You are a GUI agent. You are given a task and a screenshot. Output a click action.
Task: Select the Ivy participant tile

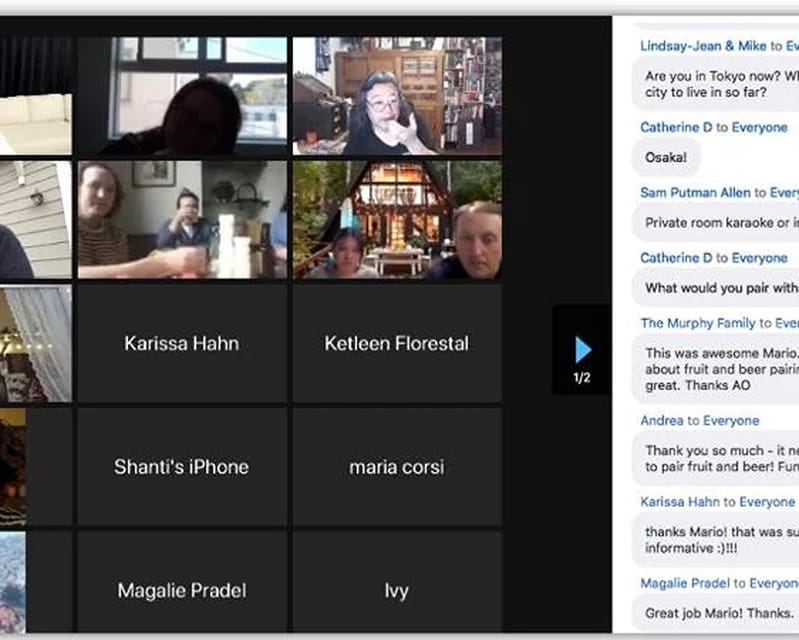[397, 590]
